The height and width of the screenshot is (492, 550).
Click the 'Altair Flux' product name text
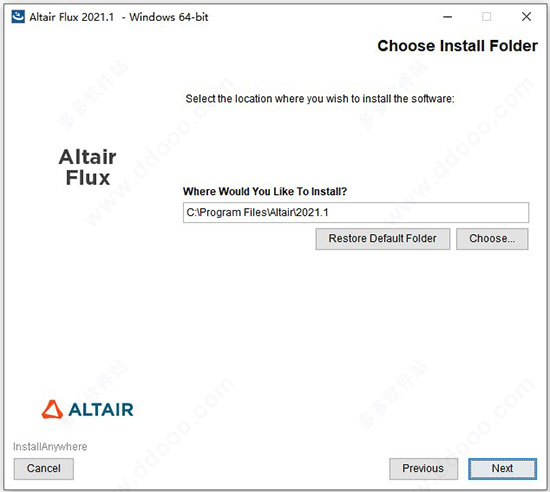point(88,167)
